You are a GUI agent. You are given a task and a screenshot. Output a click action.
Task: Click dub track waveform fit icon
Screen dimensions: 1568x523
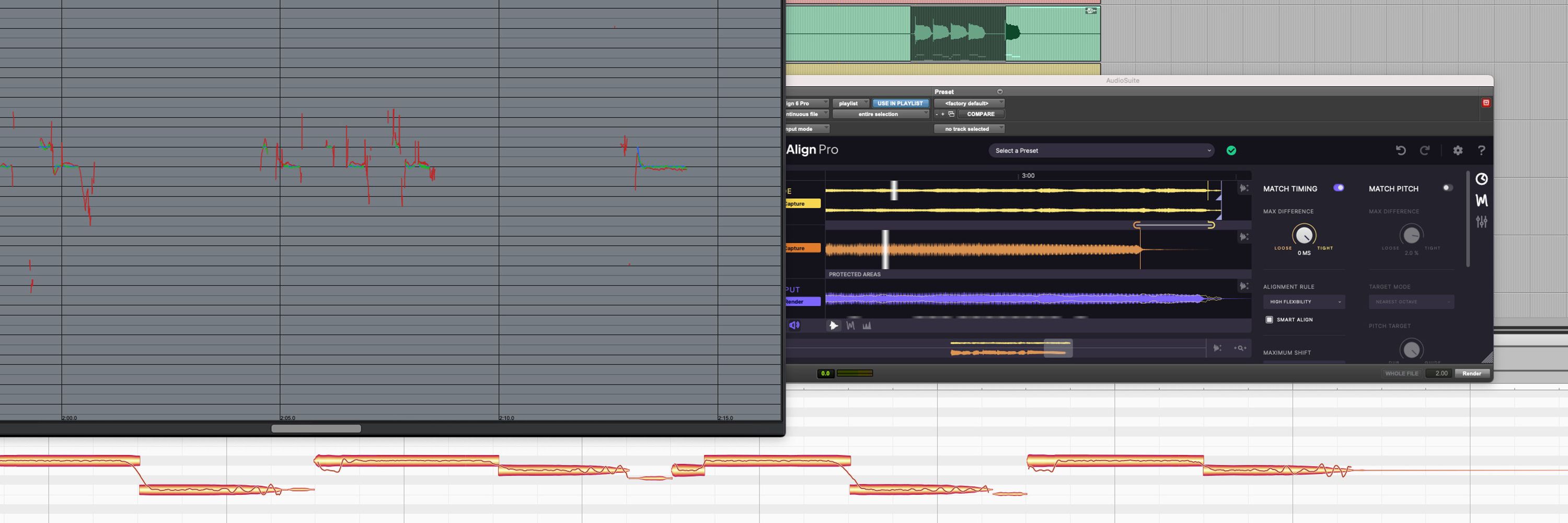1244,237
